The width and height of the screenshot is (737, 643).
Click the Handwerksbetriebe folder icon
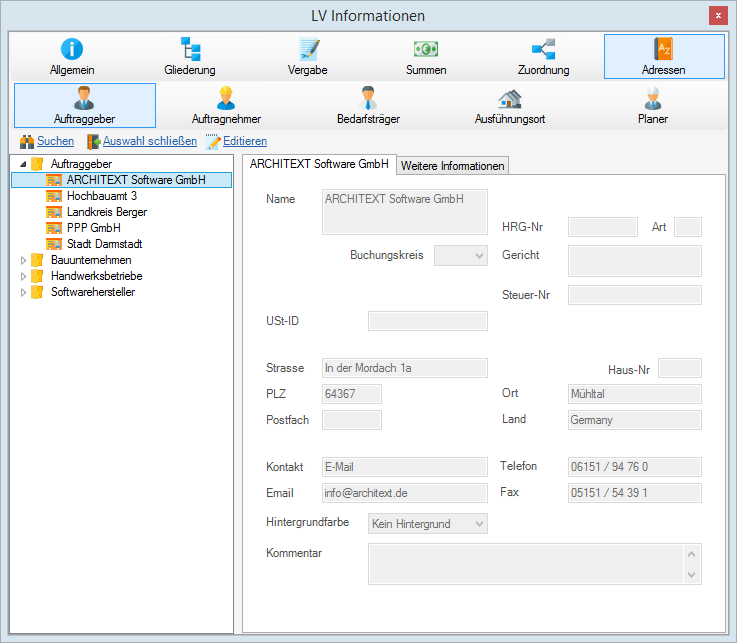pos(37,276)
